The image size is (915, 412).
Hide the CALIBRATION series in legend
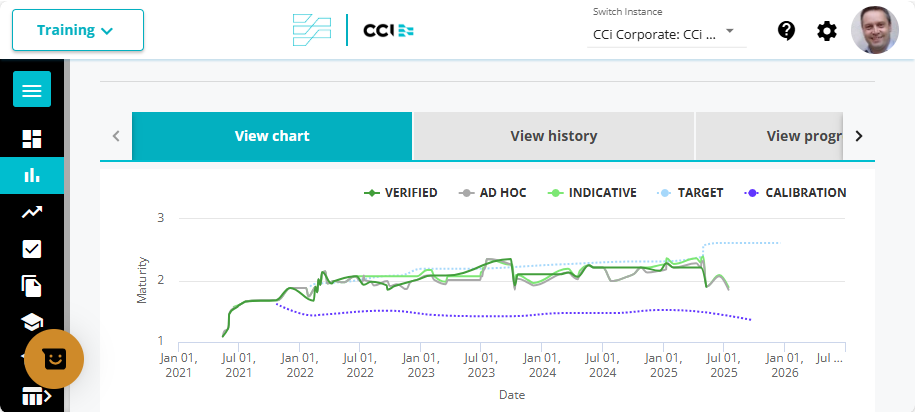(795, 193)
